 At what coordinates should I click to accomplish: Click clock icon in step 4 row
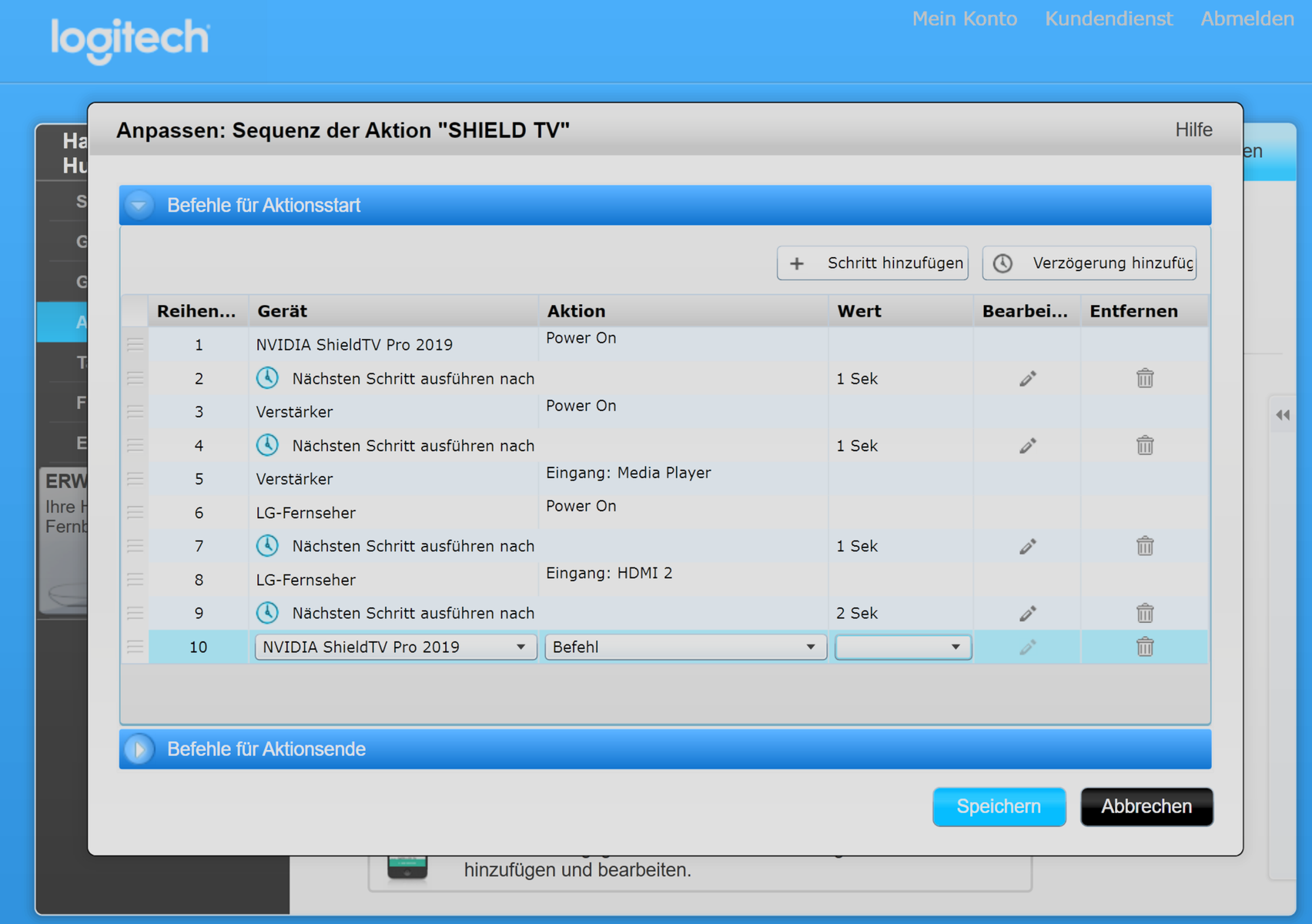(x=267, y=445)
